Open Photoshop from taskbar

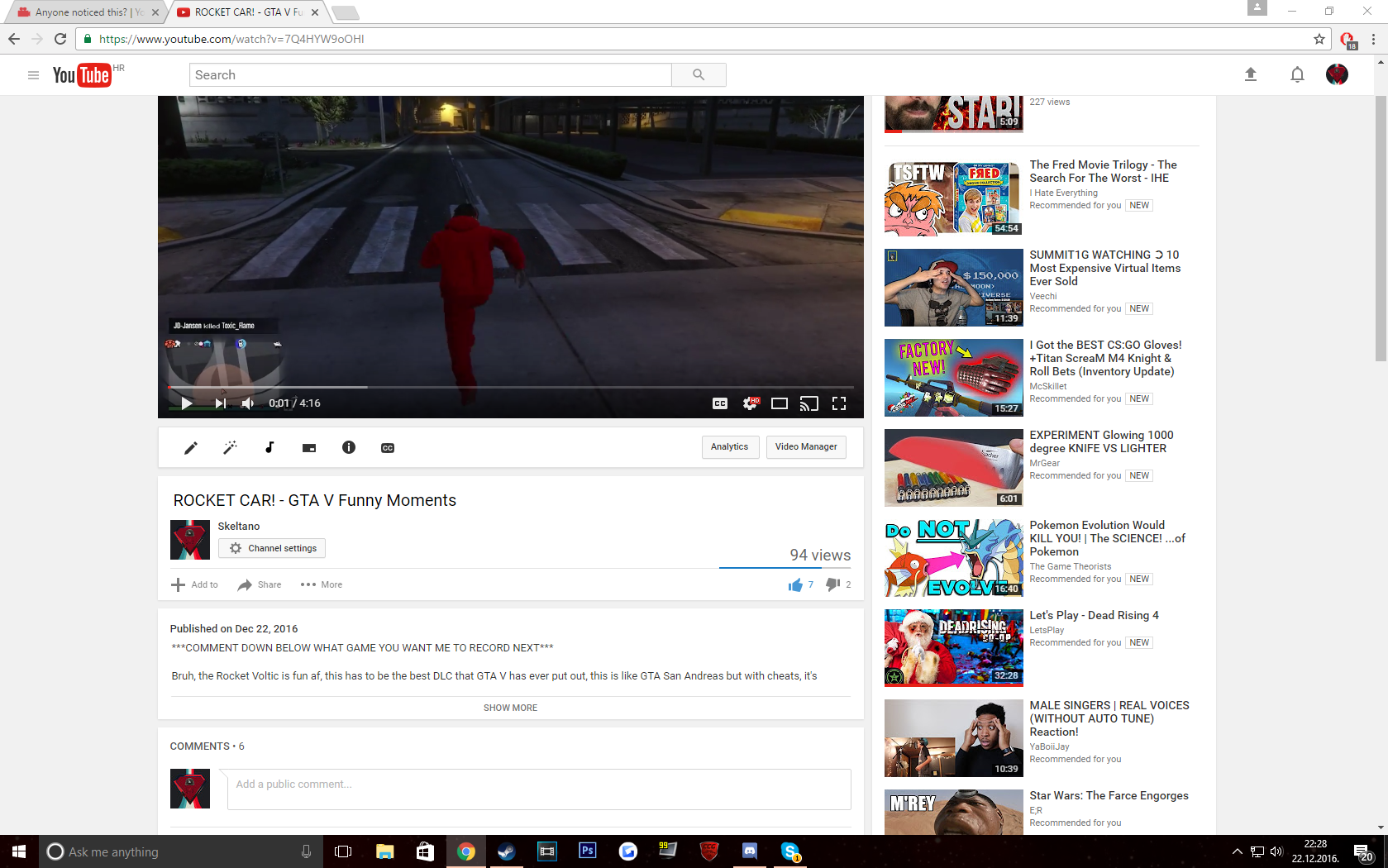click(x=588, y=851)
